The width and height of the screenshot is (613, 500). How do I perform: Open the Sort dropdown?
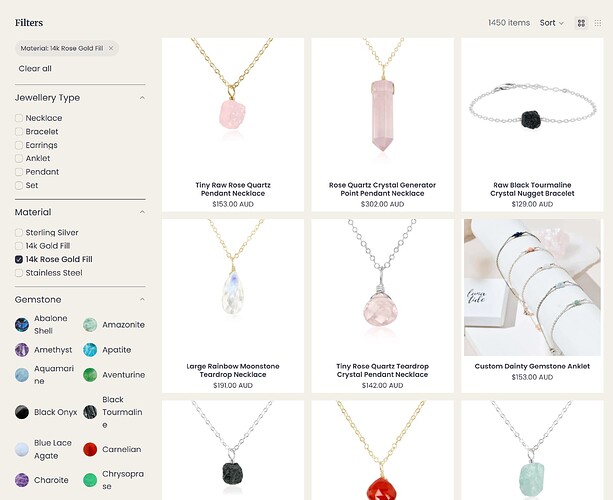tap(552, 23)
